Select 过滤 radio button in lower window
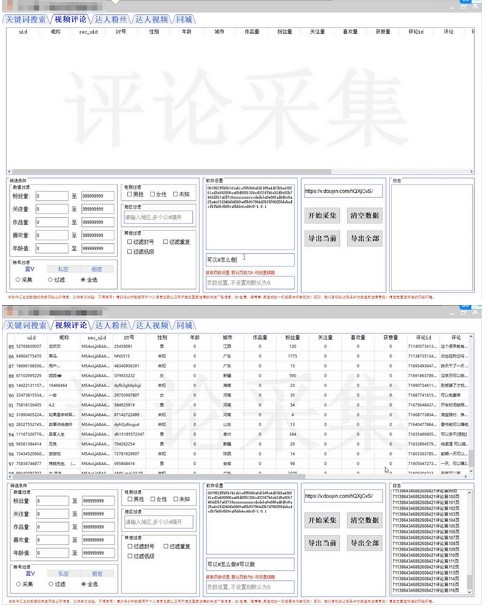The width and height of the screenshot is (488, 611). tap(51, 584)
